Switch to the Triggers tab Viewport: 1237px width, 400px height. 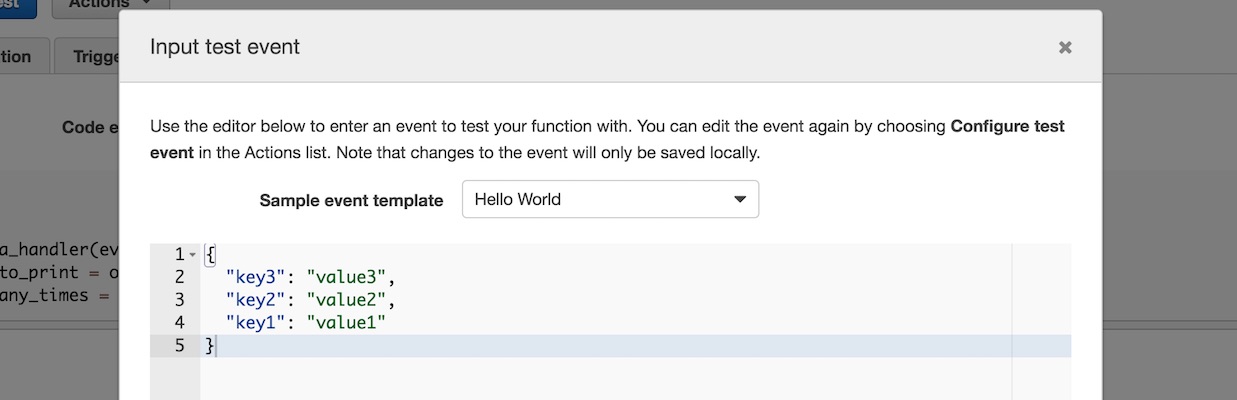pyautogui.click(x=96, y=57)
